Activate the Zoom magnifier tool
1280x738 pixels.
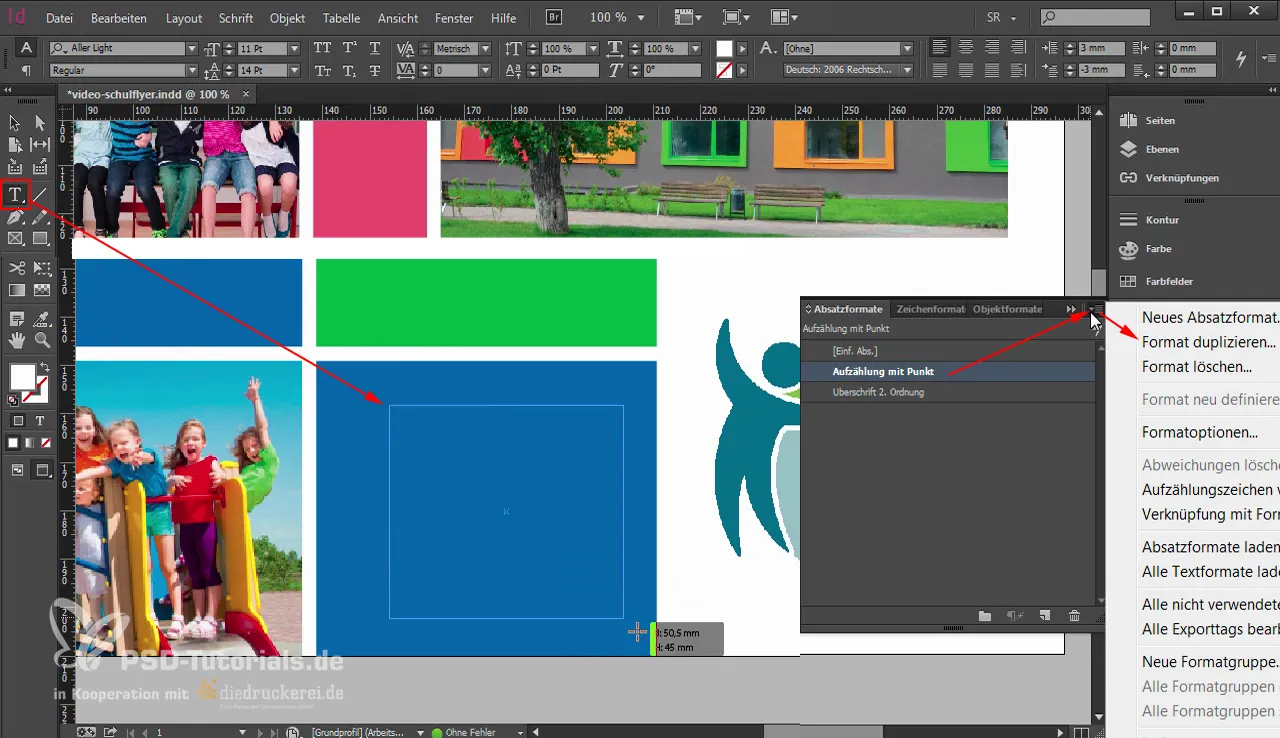42,340
